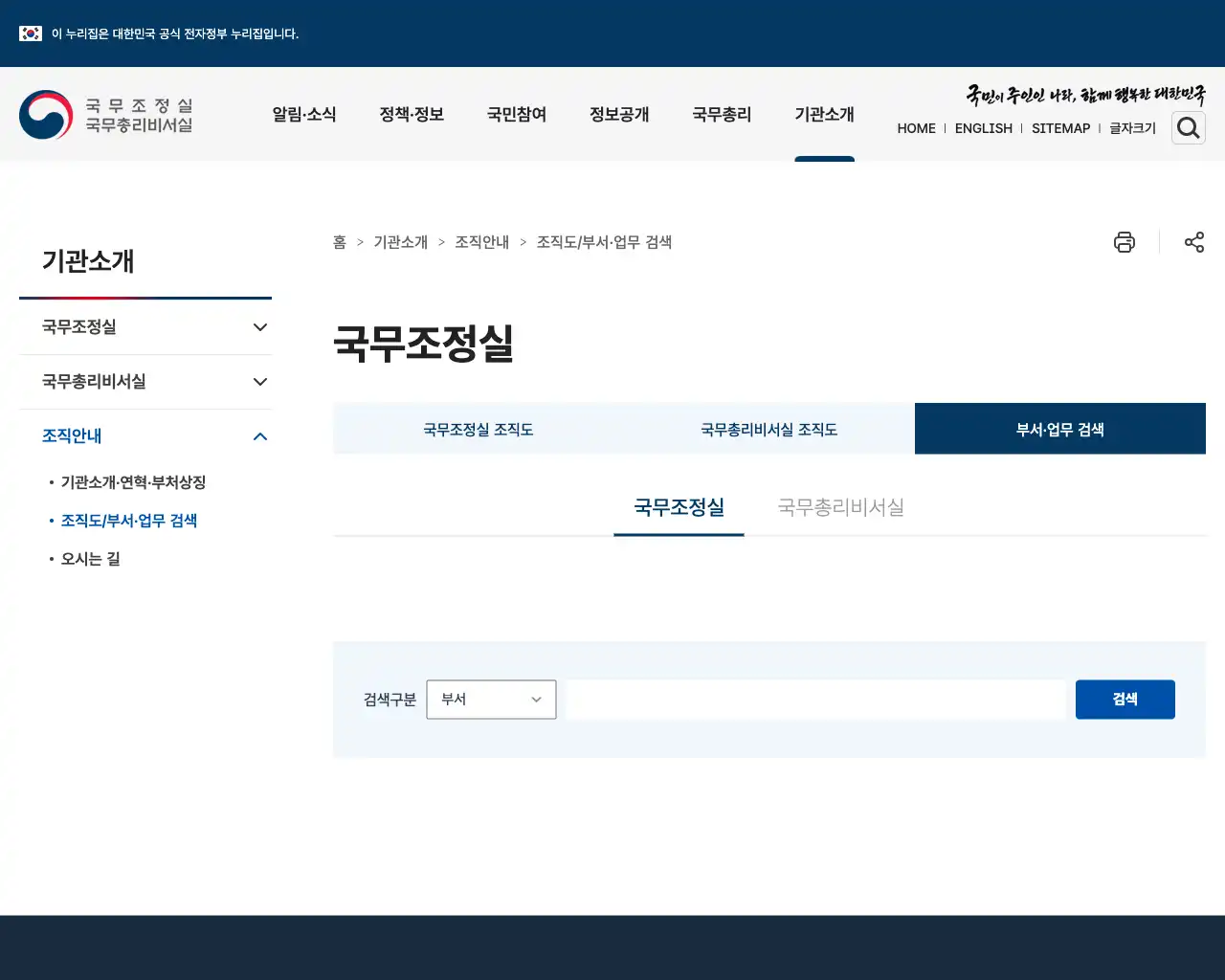
Task: Collapse the 조직안내 sidebar section
Action: point(145,436)
